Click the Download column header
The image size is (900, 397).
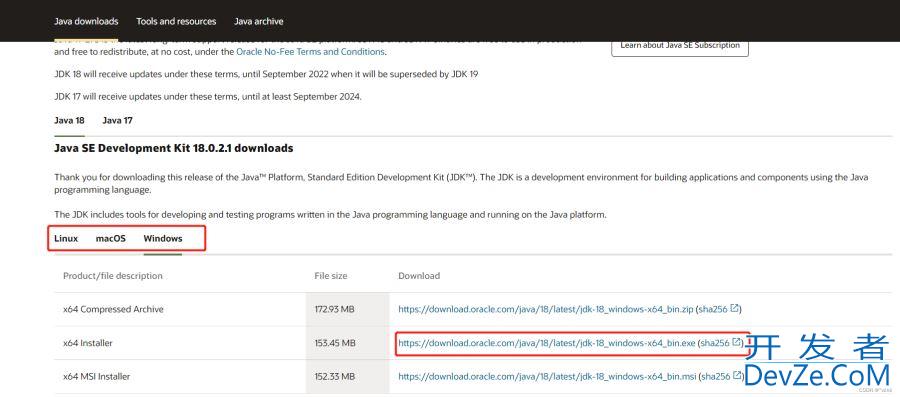pos(419,276)
